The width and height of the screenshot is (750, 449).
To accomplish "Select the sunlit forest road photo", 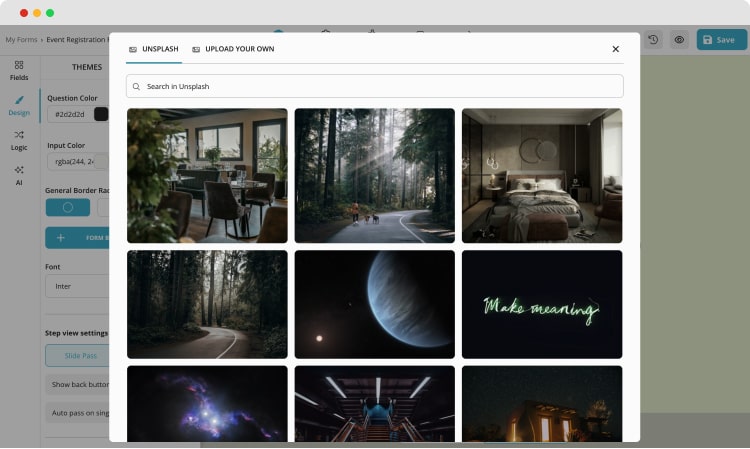I will [x=375, y=175].
